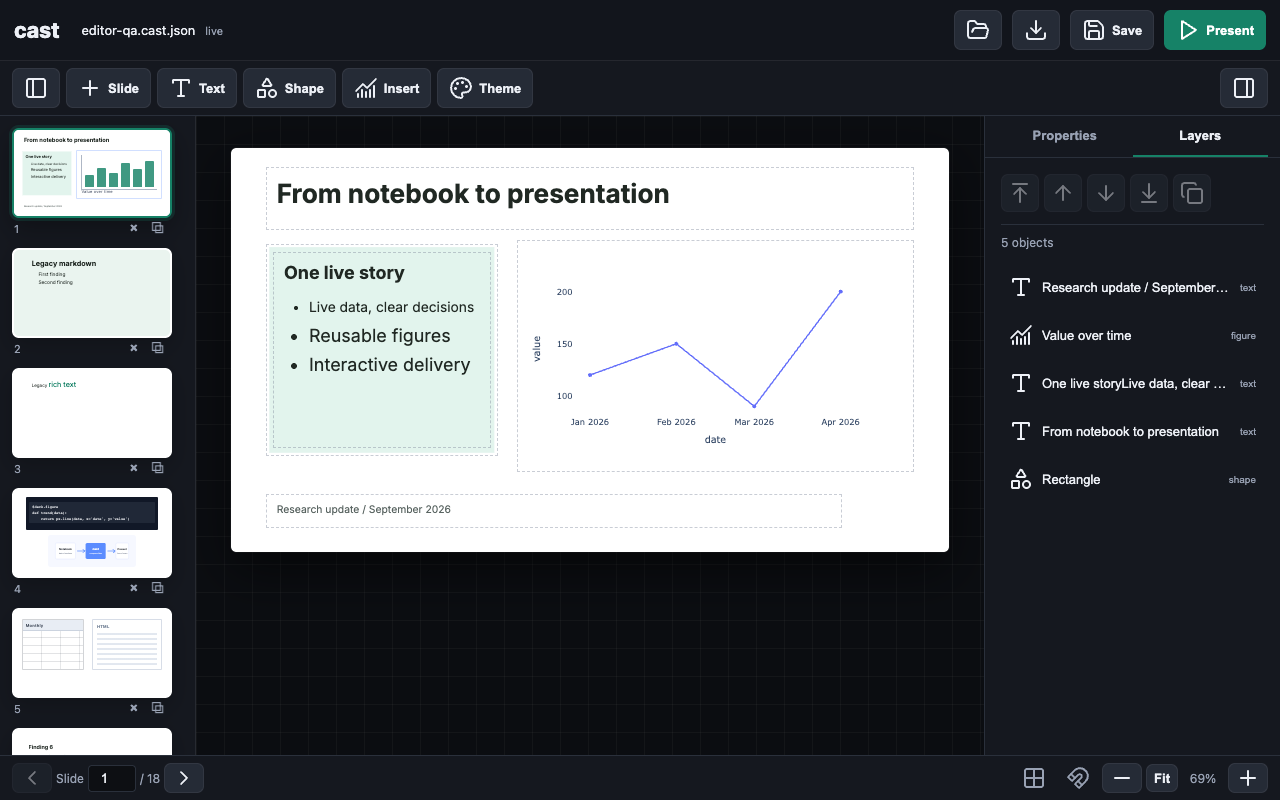Select From notebook to presentation layer
The width and height of the screenshot is (1280, 800).
pyautogui.click(x=1133, y=431)
